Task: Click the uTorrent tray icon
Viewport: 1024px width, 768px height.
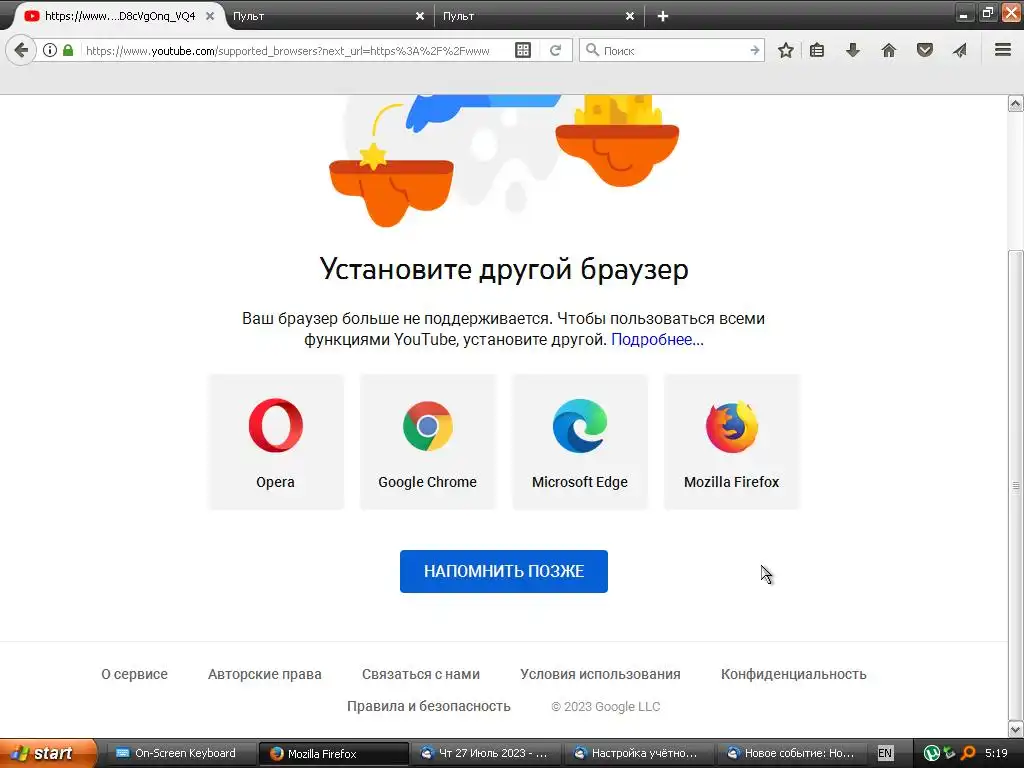Action: (932, 753)
